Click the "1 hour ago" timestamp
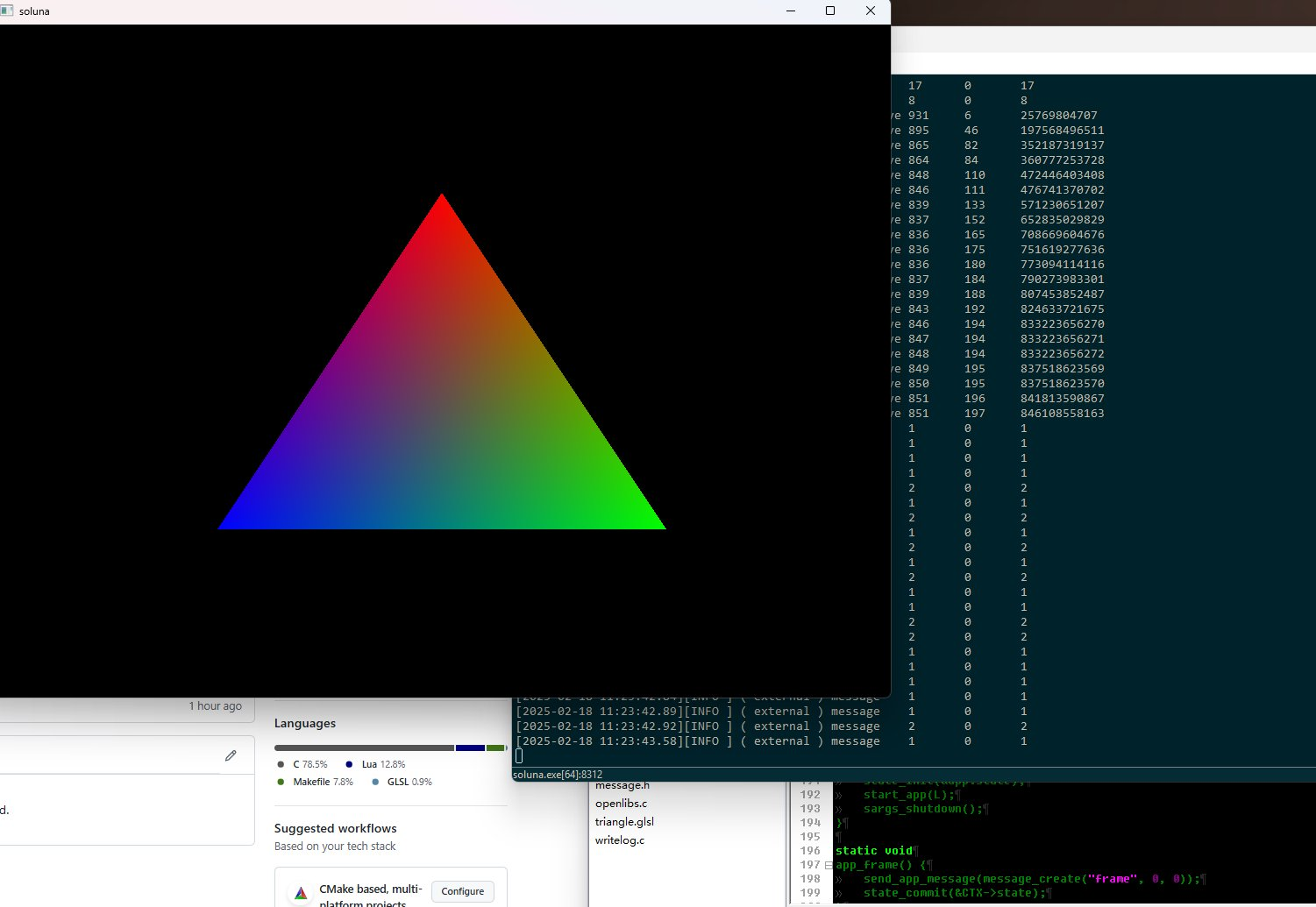1316x907 pixels. [x=215, y=706]
